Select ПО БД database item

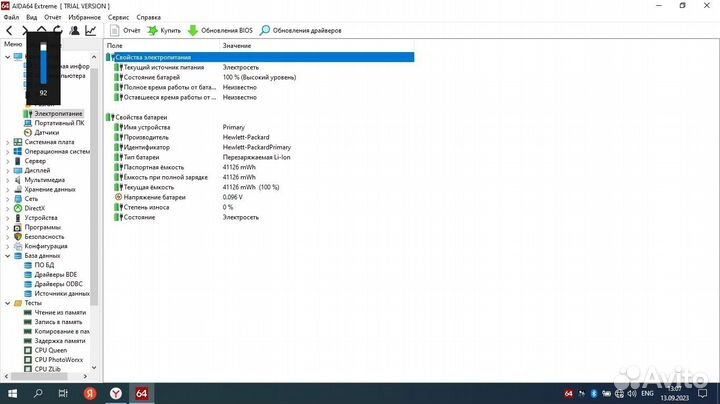coord(44,265)
